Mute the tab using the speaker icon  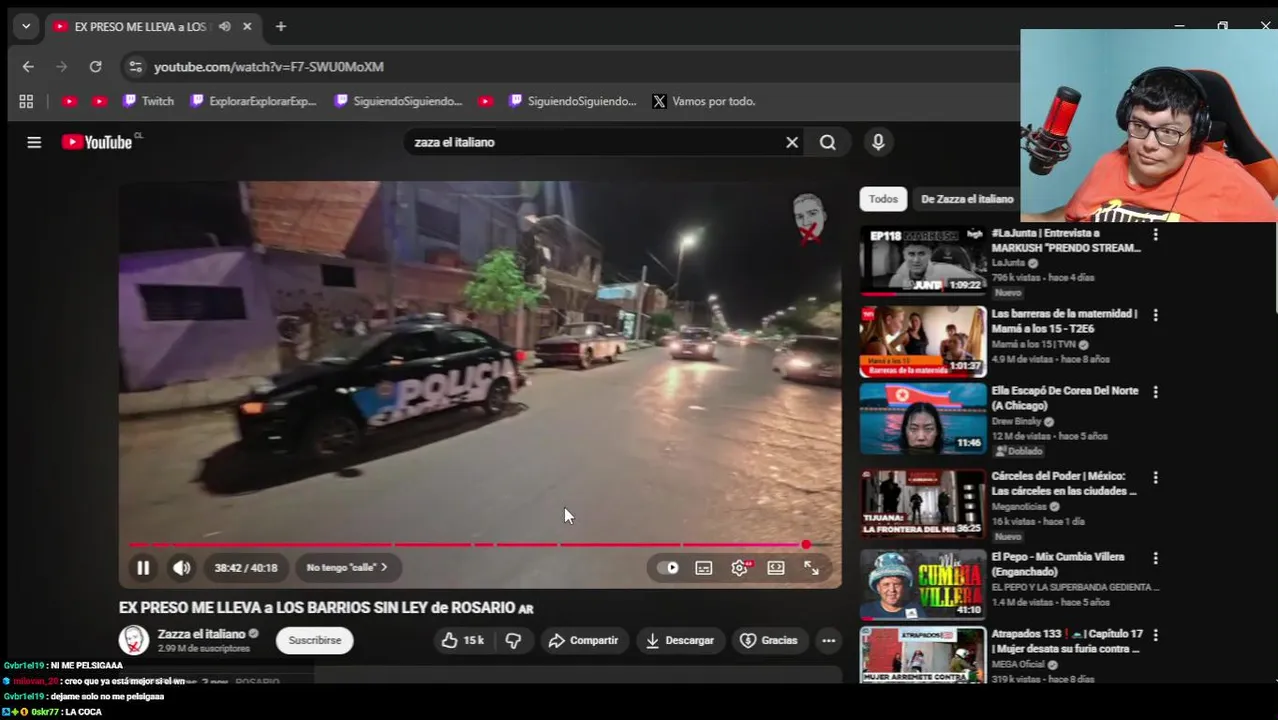[x=225, y=27]
